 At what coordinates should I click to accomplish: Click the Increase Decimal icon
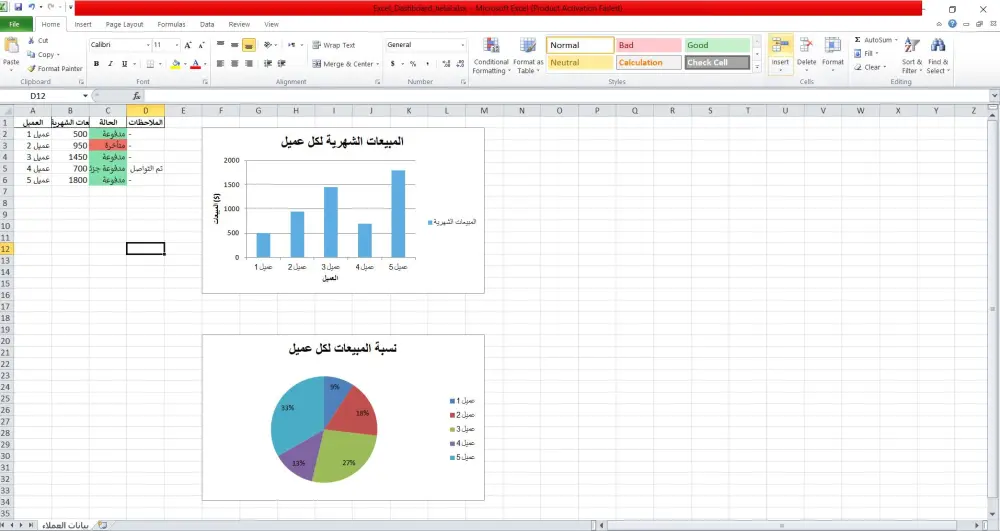click(446, 64)
